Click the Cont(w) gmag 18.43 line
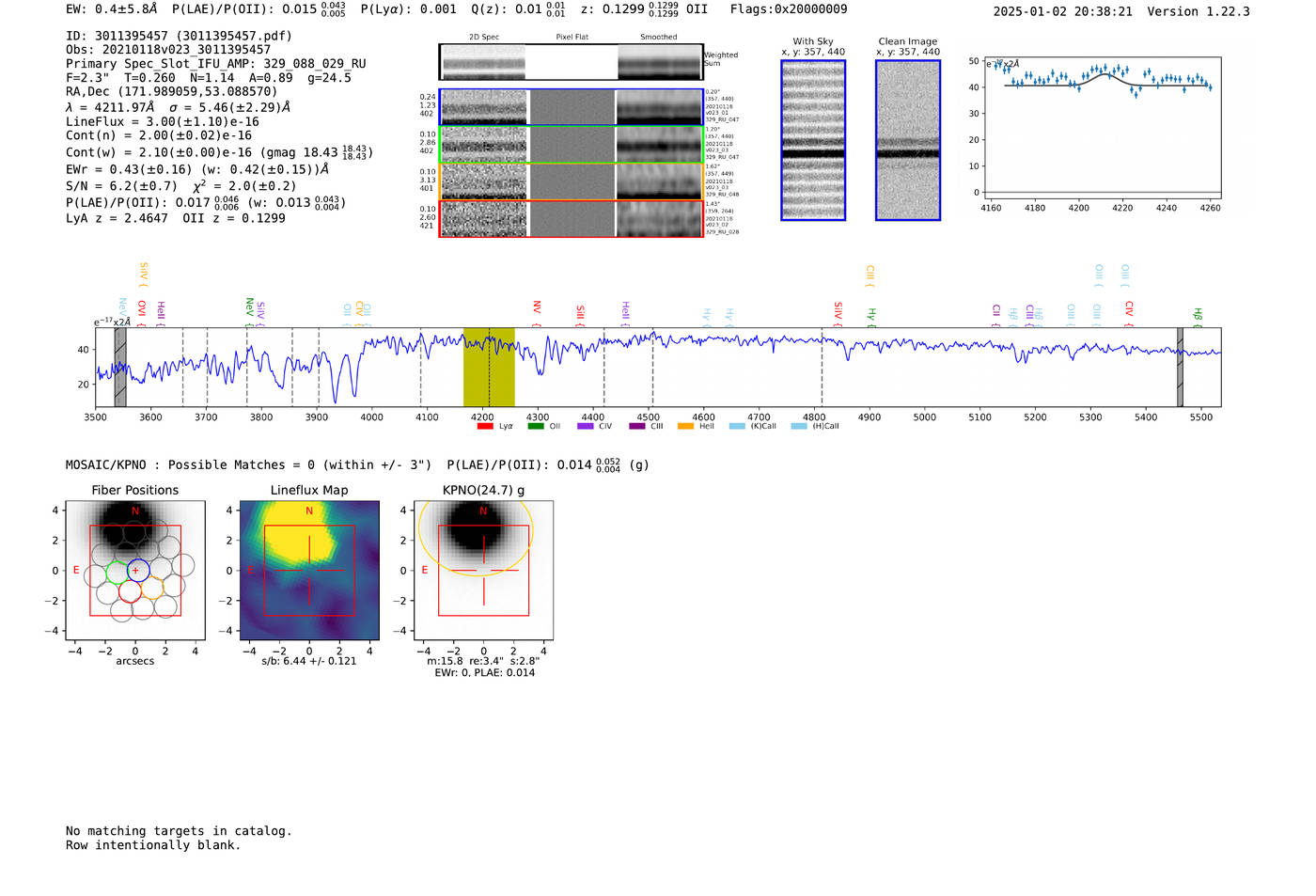The width and height of the screenshot is (1316, 896). 219,151
